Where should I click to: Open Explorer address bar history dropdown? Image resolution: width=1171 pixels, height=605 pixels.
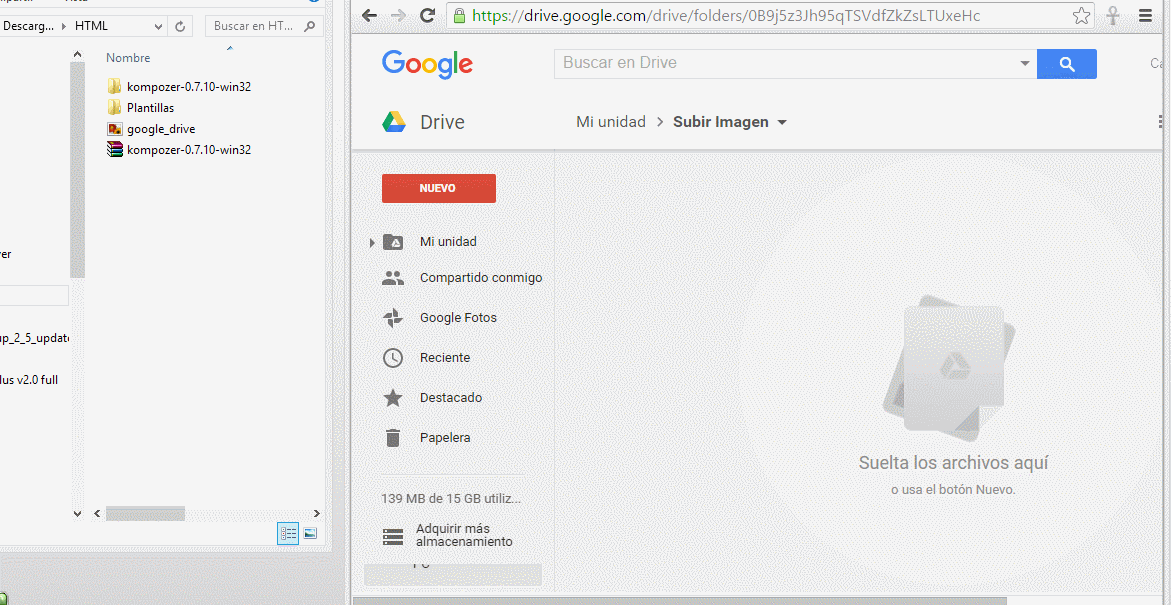pos(158,26)
